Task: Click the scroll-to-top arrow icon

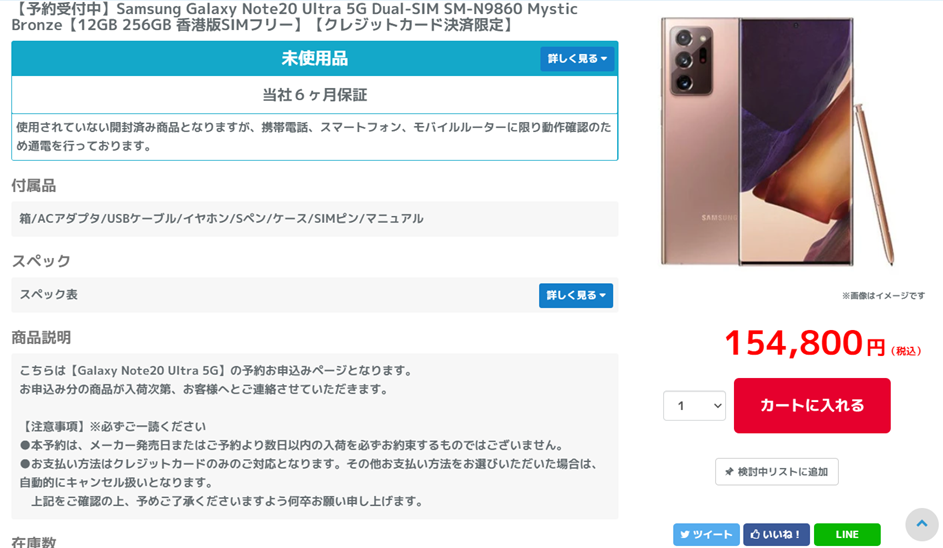Action: (x=921, y=524)
